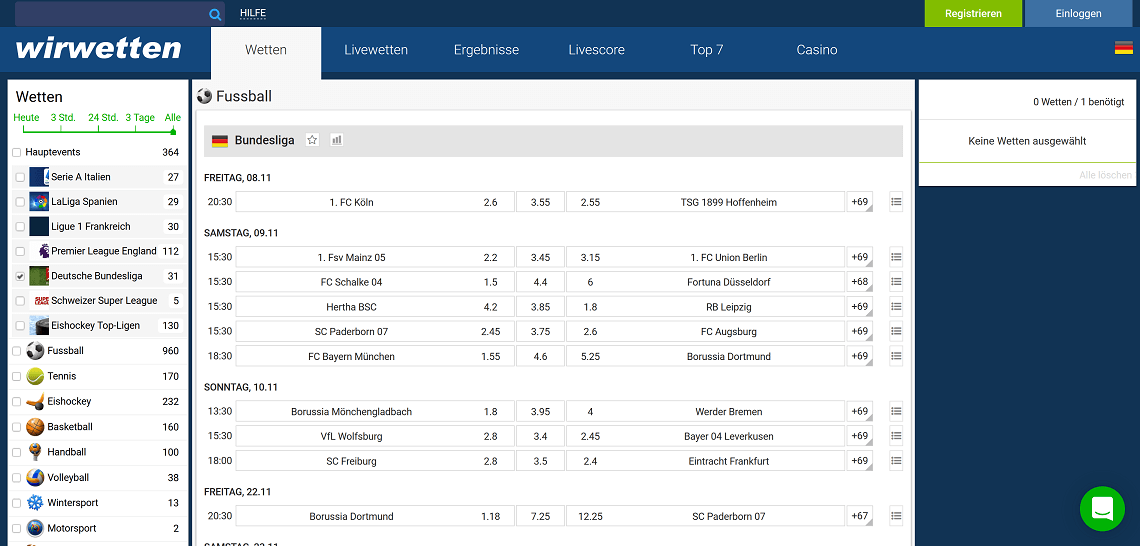The width and height of the screenshot is (1140, 546).
Task: Switch to the Wetten tab
Action: point(266,50)
